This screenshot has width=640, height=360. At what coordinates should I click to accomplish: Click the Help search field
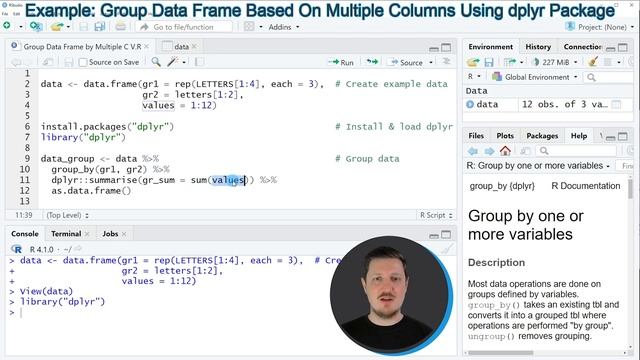pyautogui.click(x=577, y=151)
